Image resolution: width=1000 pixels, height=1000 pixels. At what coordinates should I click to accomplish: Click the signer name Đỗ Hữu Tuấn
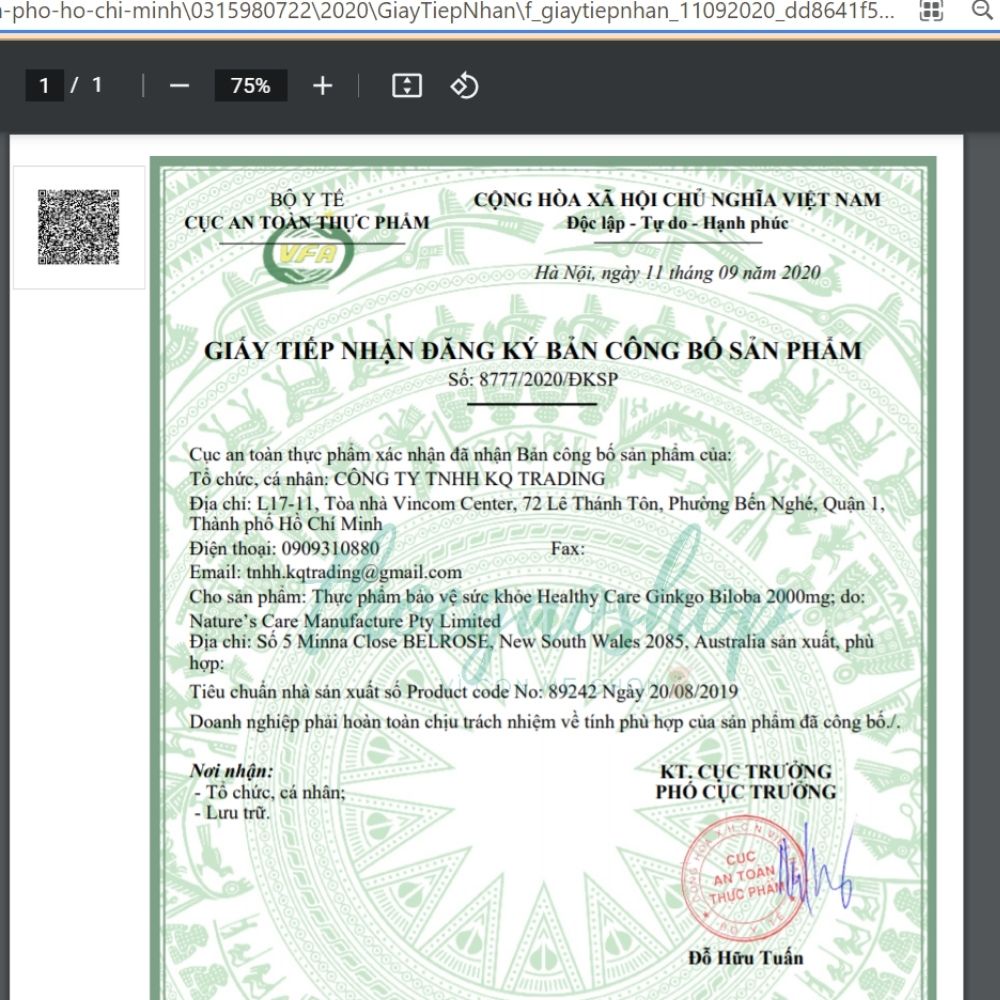[745, 957]
